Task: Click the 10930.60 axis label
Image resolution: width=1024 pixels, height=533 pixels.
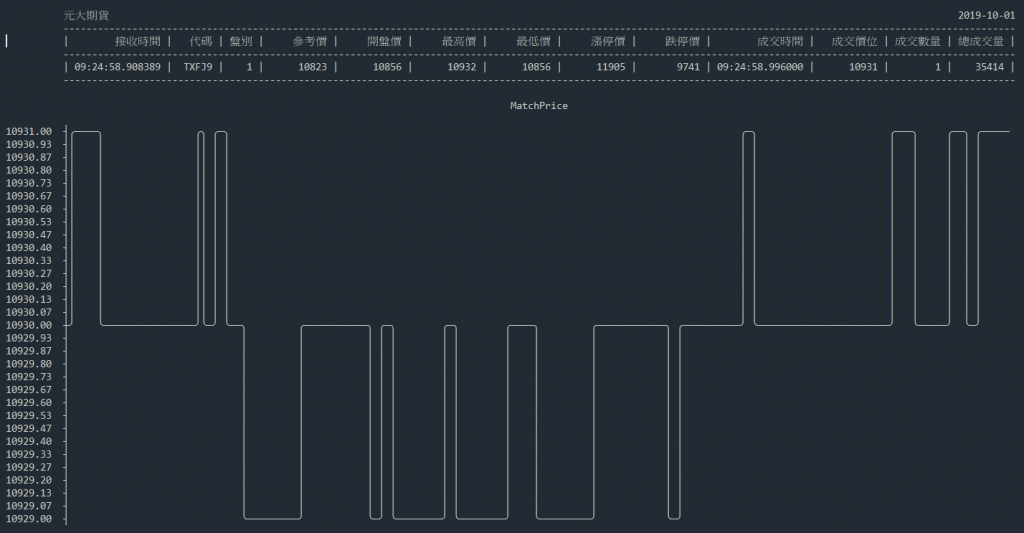Action: (29, 209)
